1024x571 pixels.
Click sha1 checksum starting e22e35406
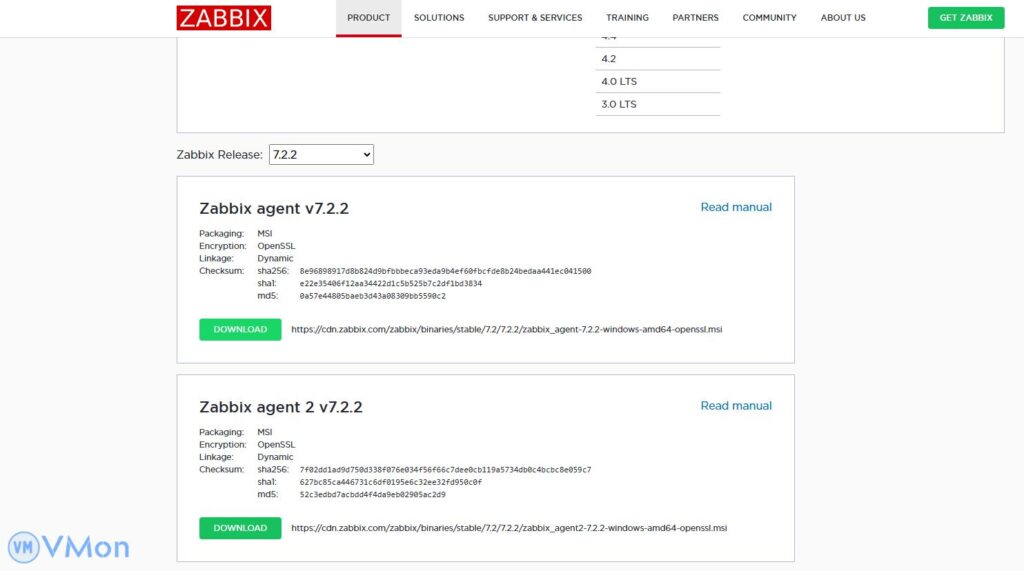(391, 284)
